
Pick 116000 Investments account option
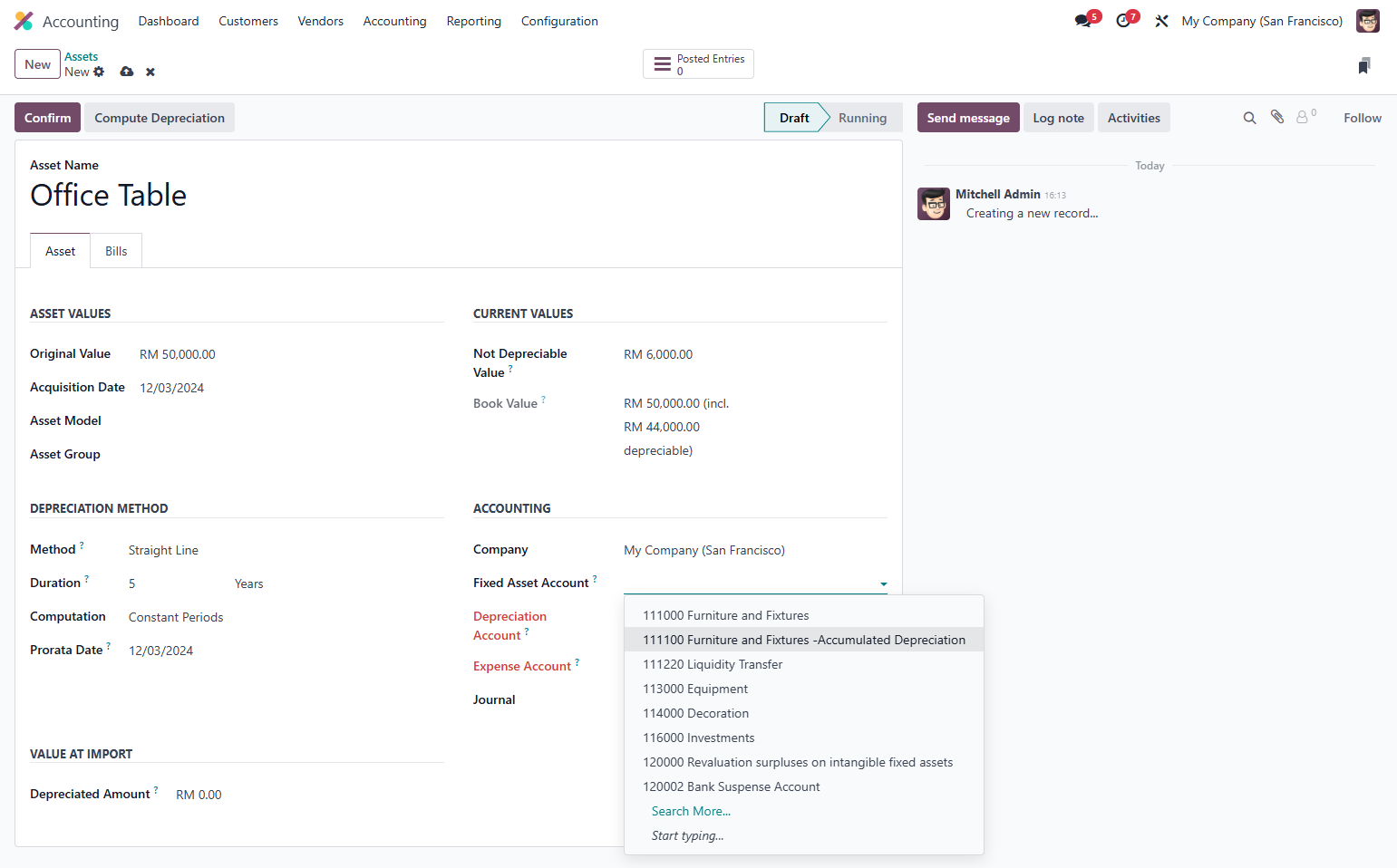point(804,738)
